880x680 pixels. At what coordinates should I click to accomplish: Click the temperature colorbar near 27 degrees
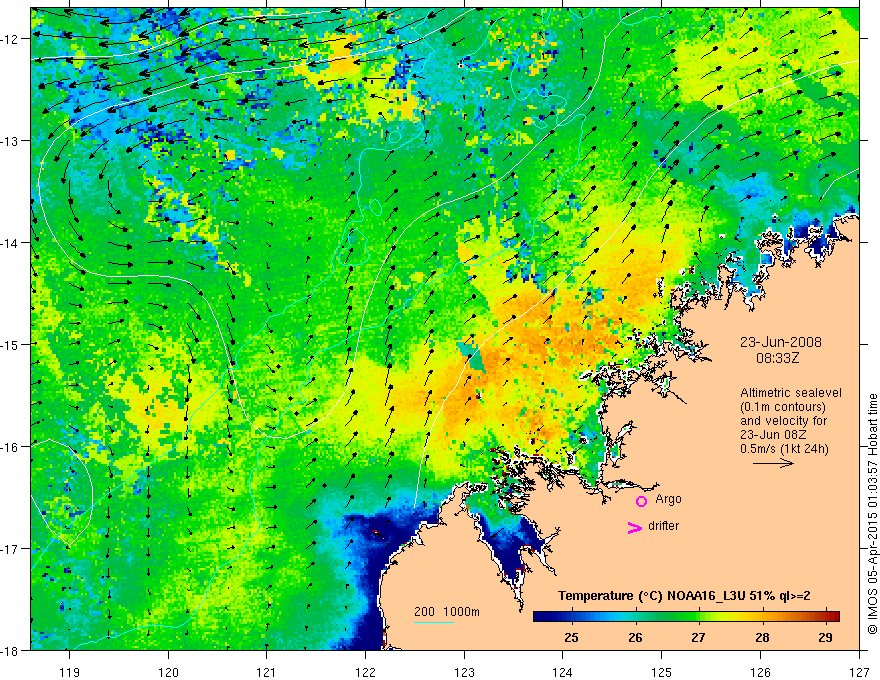698,617
